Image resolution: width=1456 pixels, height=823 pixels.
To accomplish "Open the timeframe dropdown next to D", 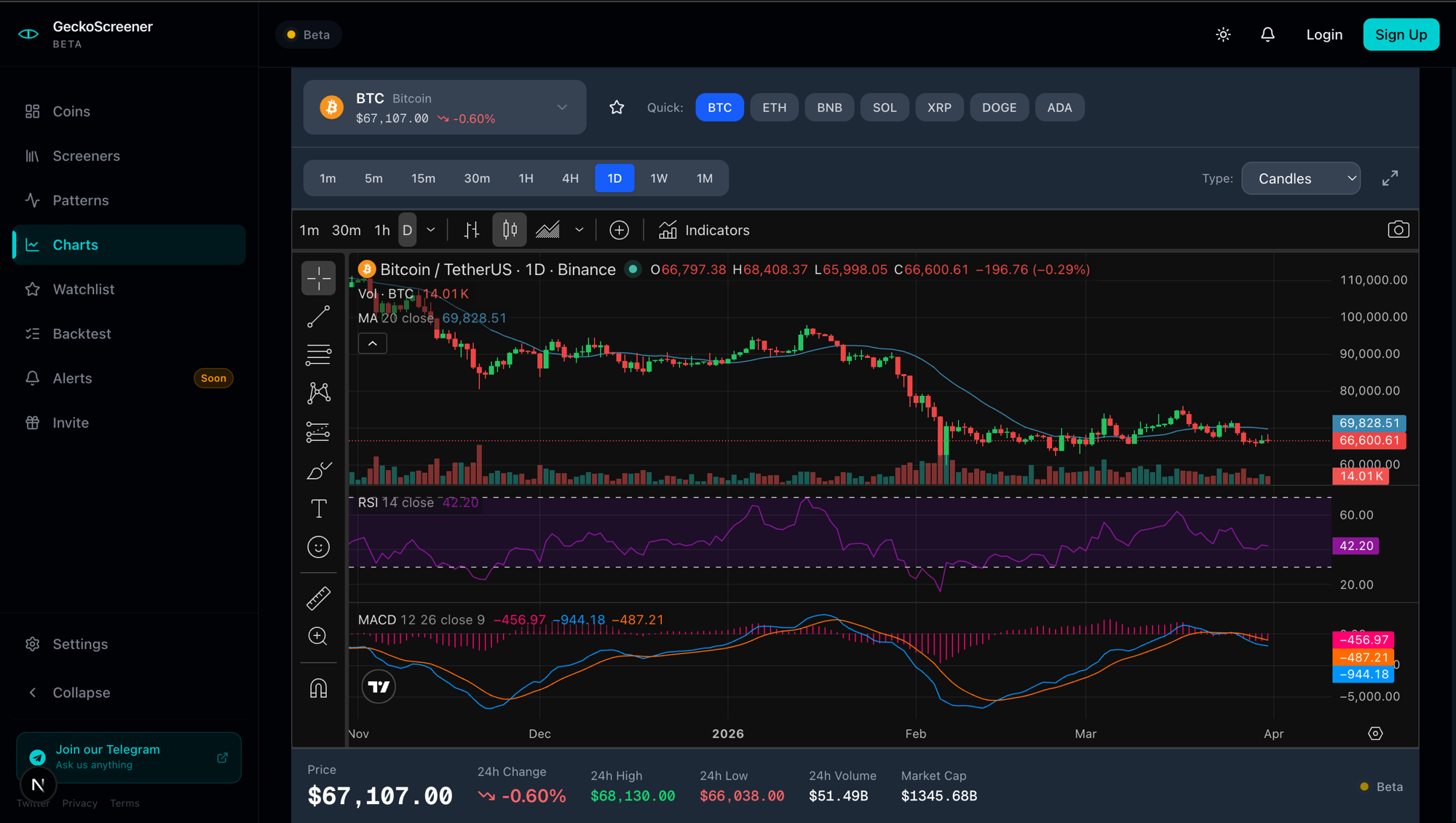I will point(431,229).
